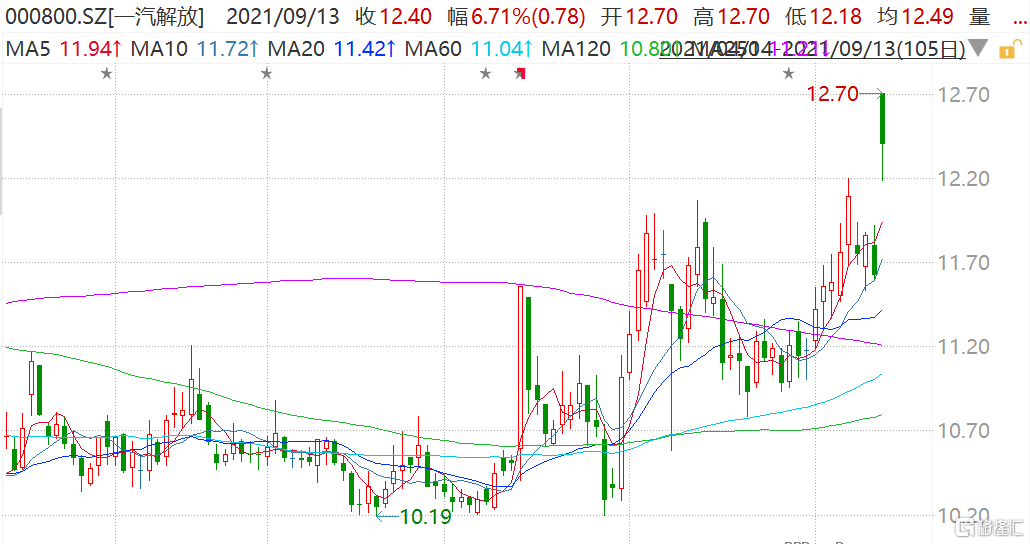The image size is (1030, 544).
Task: Click the 11.70 price axis label
Action: tap(964, 263)
